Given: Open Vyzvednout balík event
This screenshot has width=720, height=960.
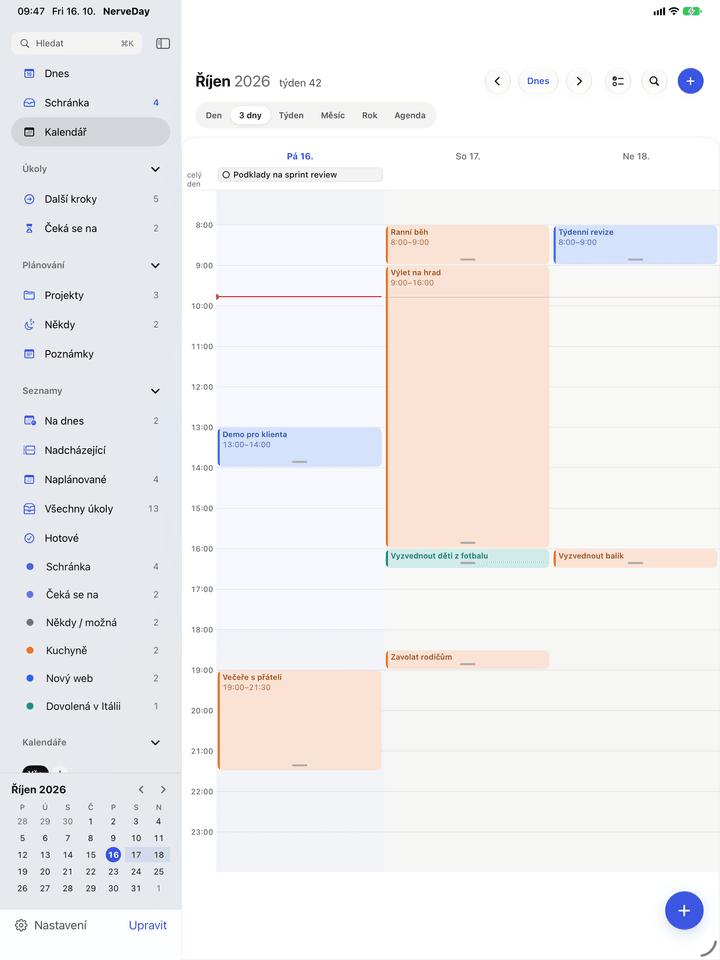Looking at the screenshot, I should 635,558.
